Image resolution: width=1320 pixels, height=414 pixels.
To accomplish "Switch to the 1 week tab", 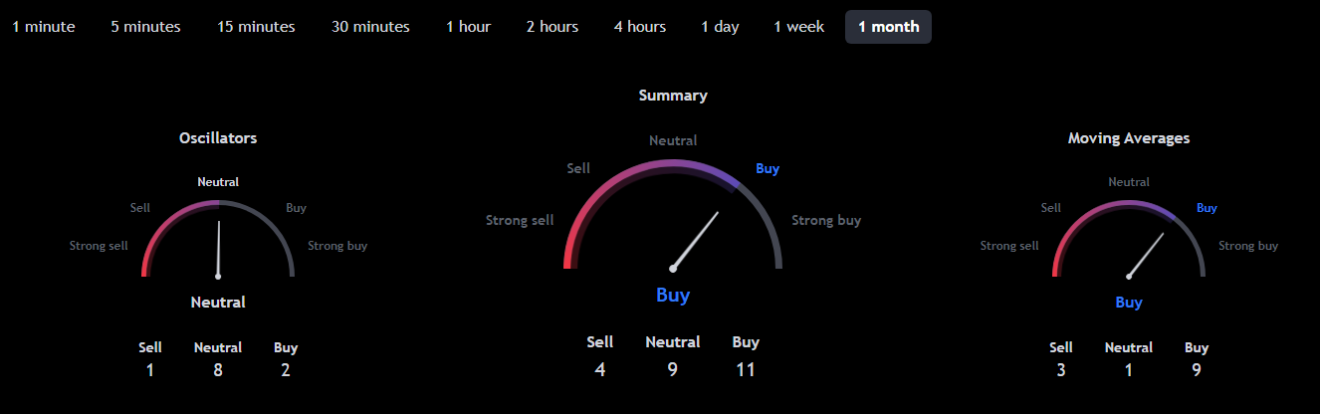I will tap(799, 27).
